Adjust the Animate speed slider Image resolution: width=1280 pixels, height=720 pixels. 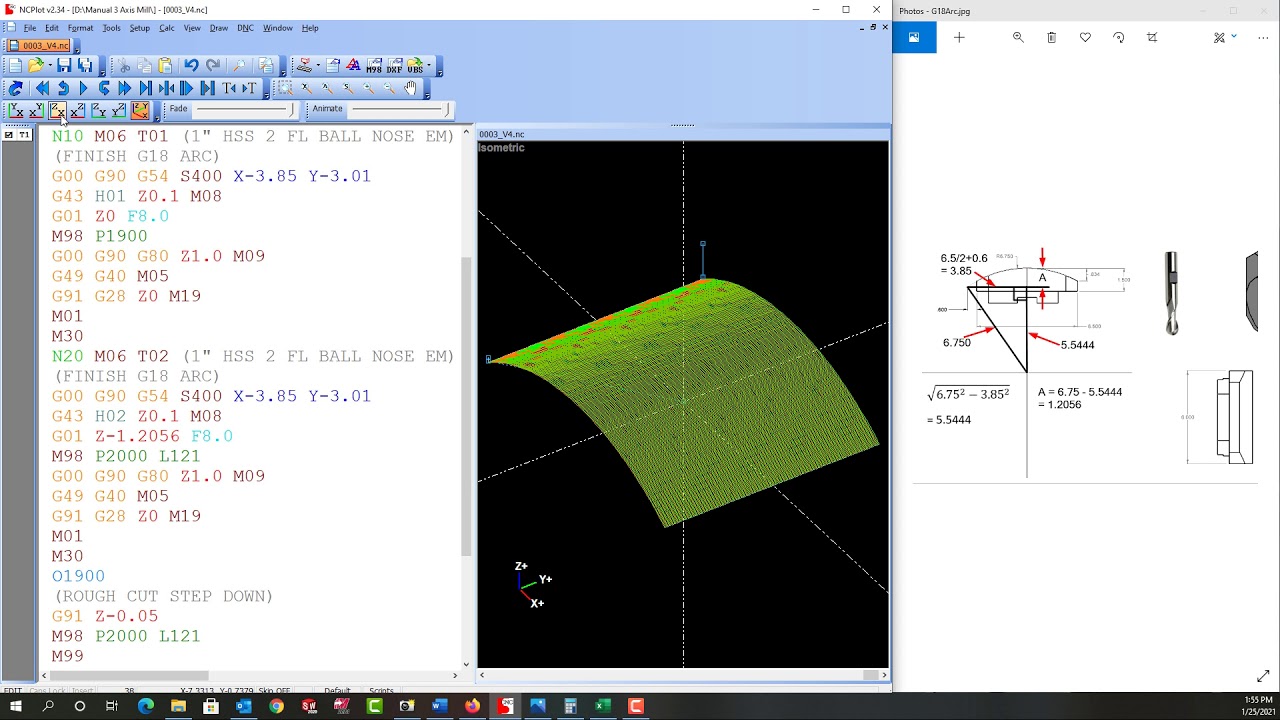(398, 109)
